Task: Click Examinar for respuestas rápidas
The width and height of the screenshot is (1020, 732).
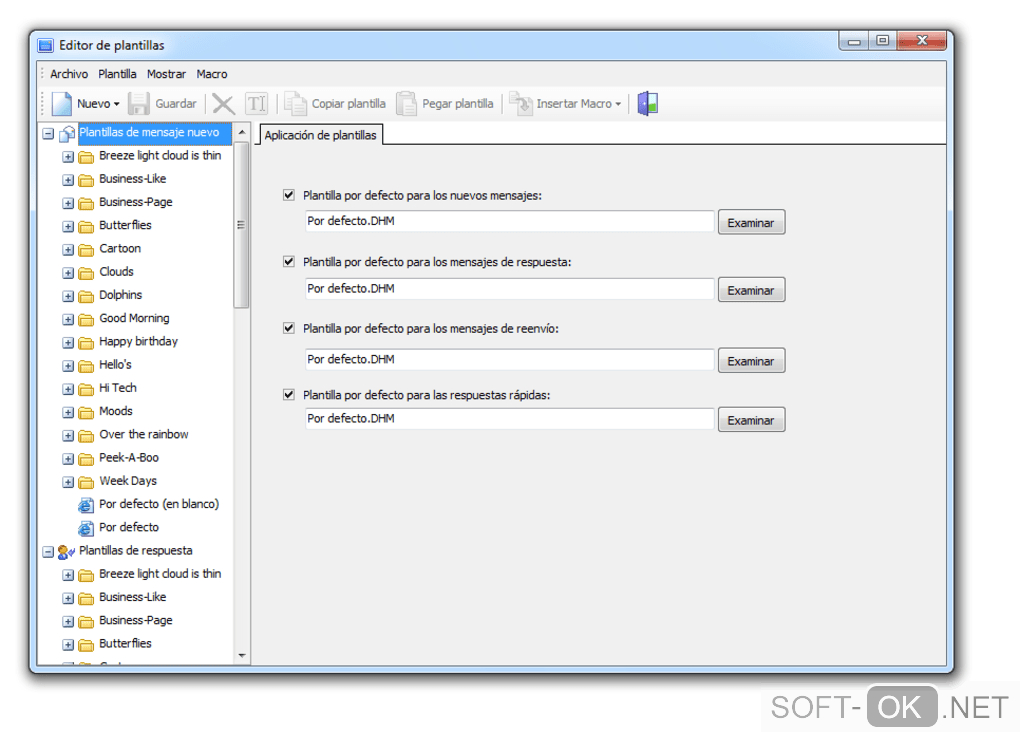Action: pyautogui.click(x=751, y=420)
